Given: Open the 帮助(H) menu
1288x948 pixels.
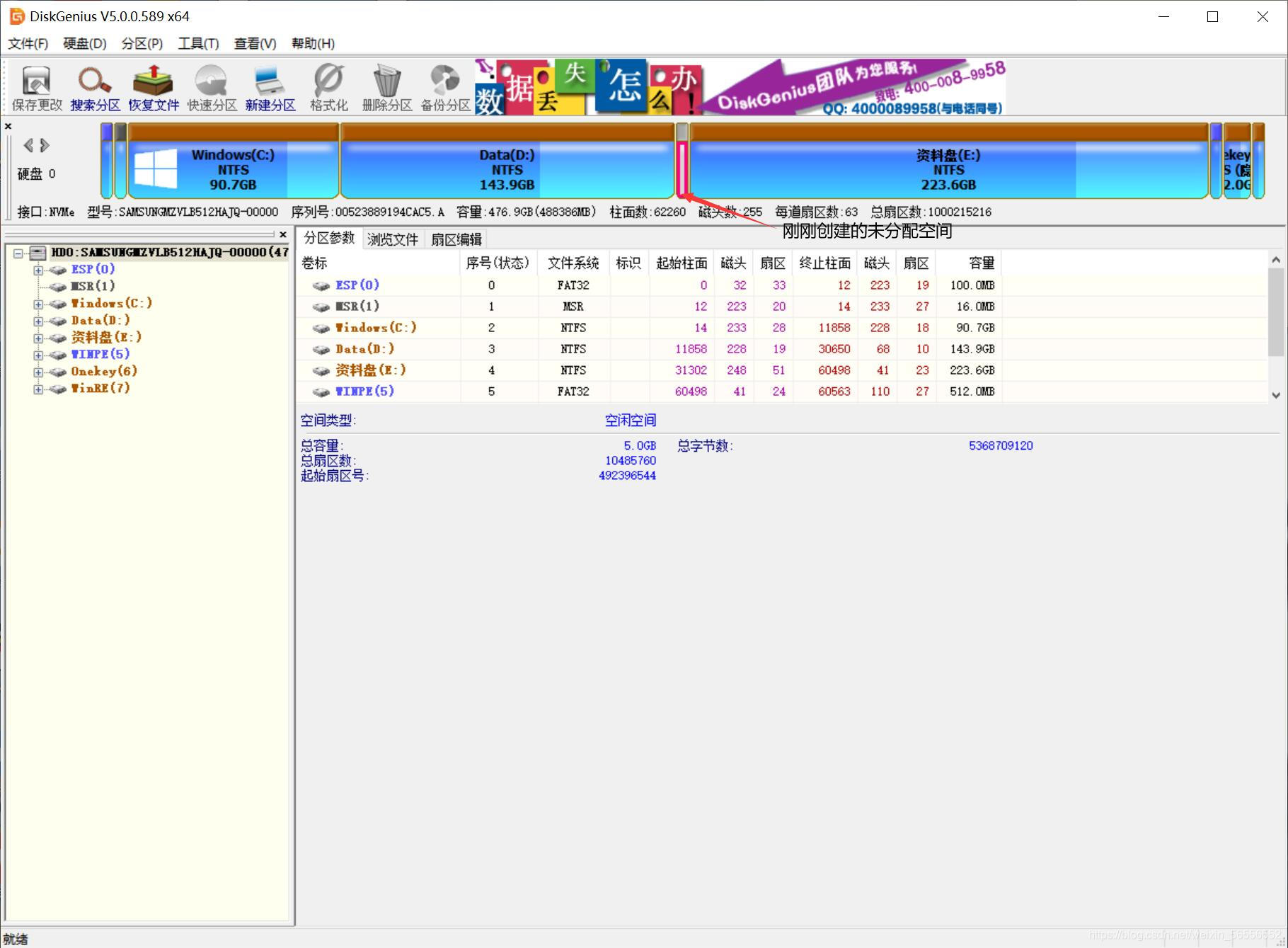Looking at the screenshot, I should (x=313, y=43).
